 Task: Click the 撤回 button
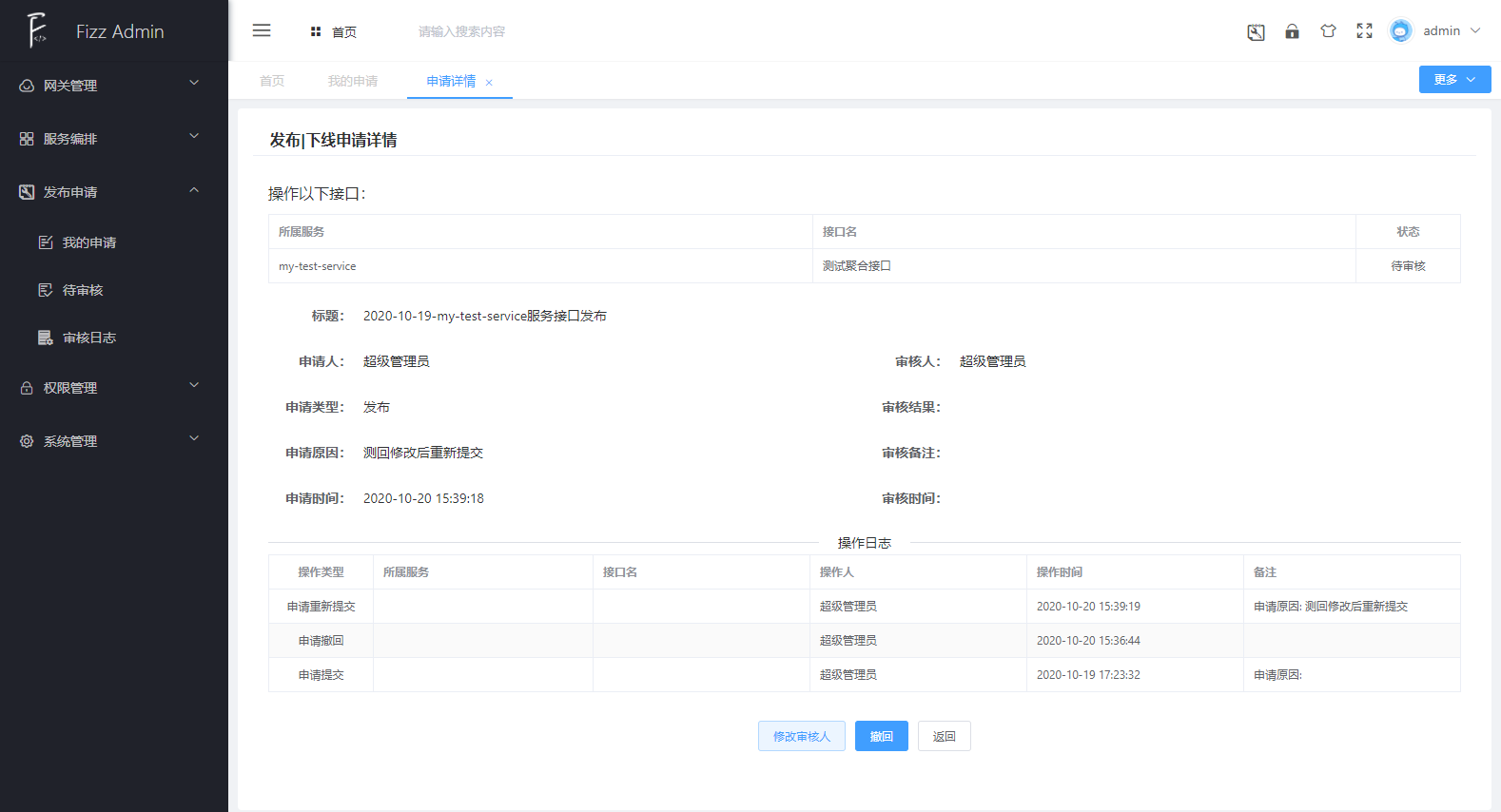click(882, 736)
